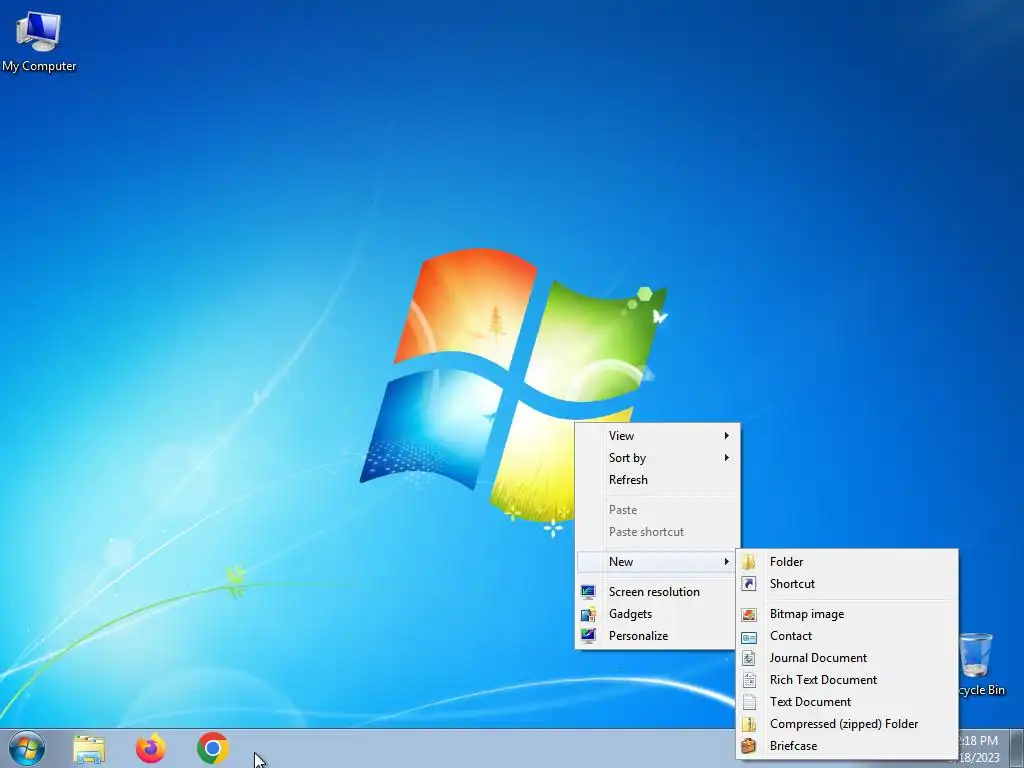Viewport: 1024px width, 768px height.
Task: Create a new Compressed (zipped) Folder
Action: (x=847, y=724)
